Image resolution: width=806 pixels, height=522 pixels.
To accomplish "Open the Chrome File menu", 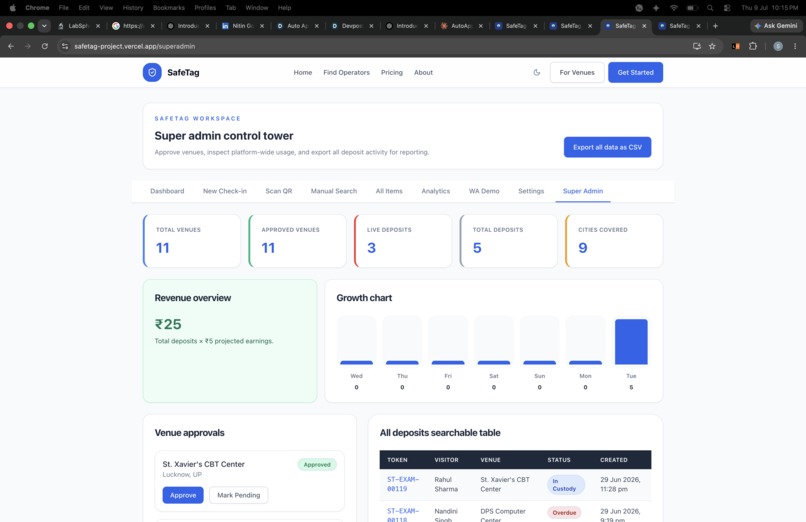I will tap(64, 8).
